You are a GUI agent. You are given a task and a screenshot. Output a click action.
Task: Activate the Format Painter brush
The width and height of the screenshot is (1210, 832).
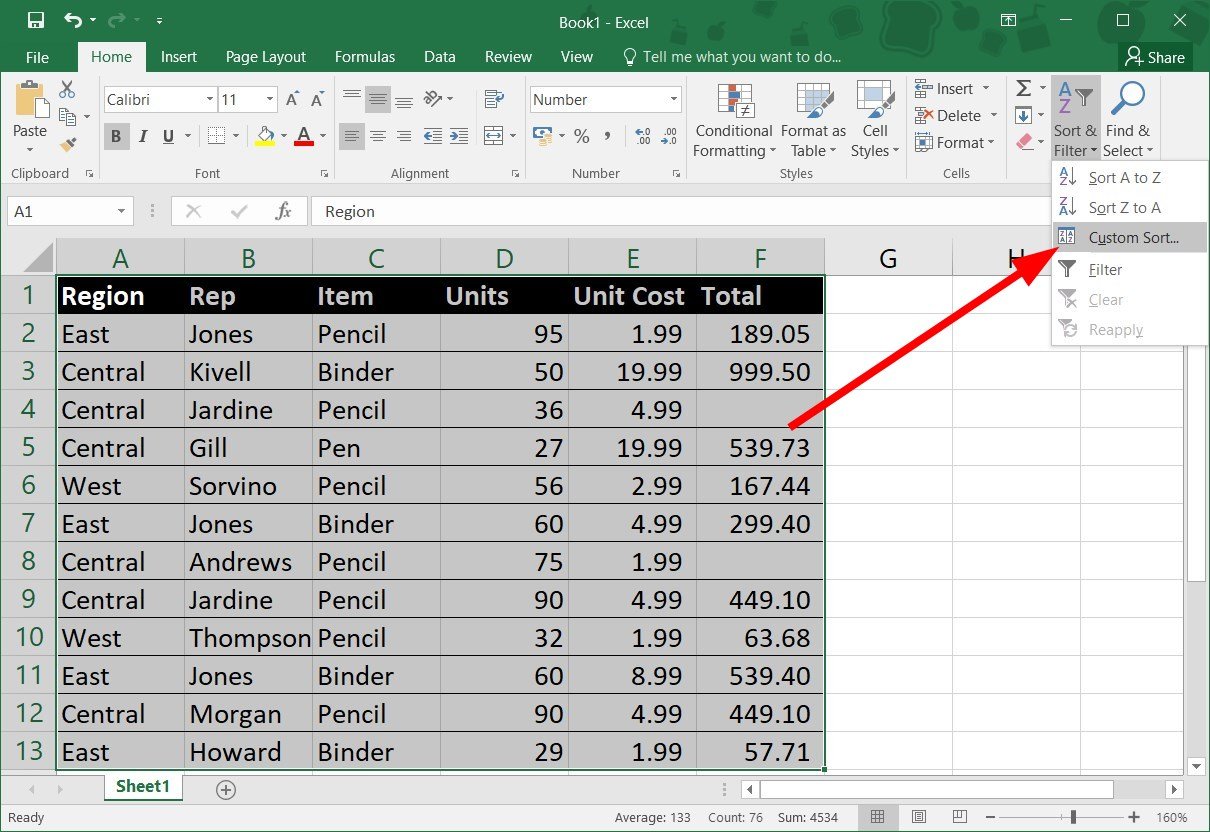pos(68,144)
